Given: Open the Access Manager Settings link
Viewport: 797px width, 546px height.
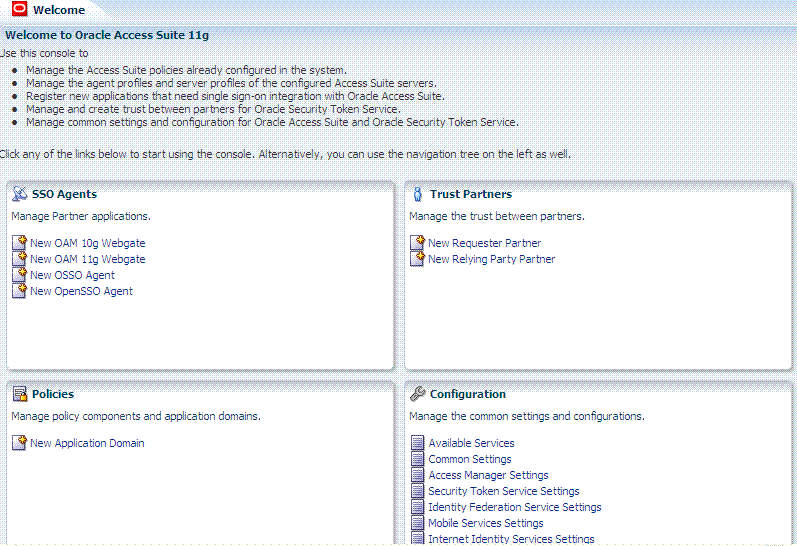Looking at the screenshot, I should click(488, 475).
